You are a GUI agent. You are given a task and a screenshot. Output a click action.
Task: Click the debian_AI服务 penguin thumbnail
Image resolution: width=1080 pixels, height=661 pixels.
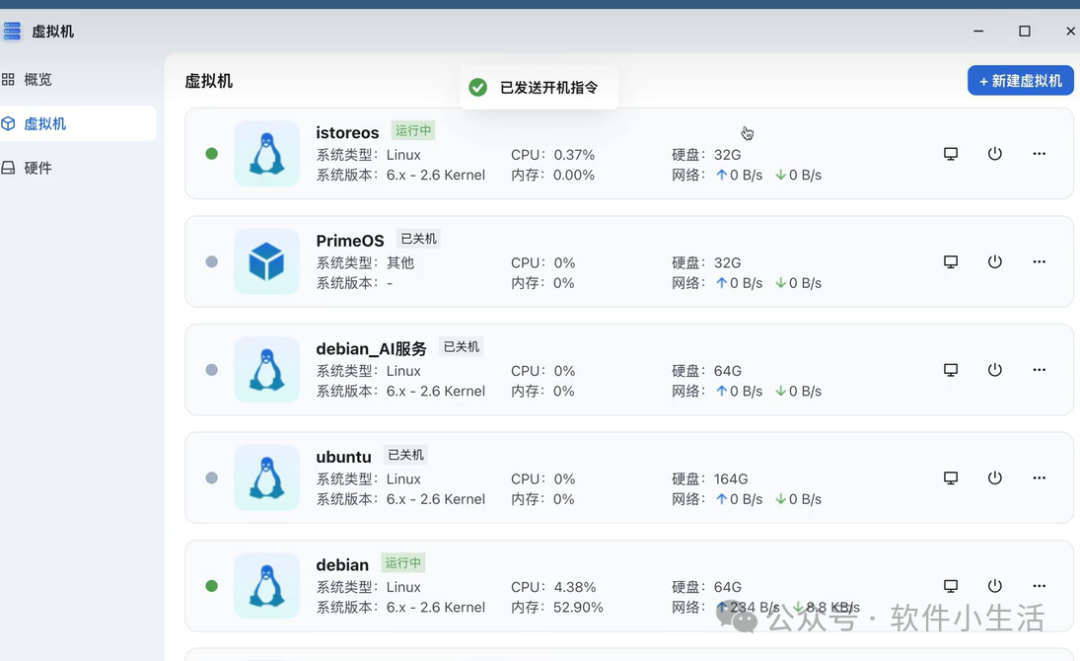267,370
